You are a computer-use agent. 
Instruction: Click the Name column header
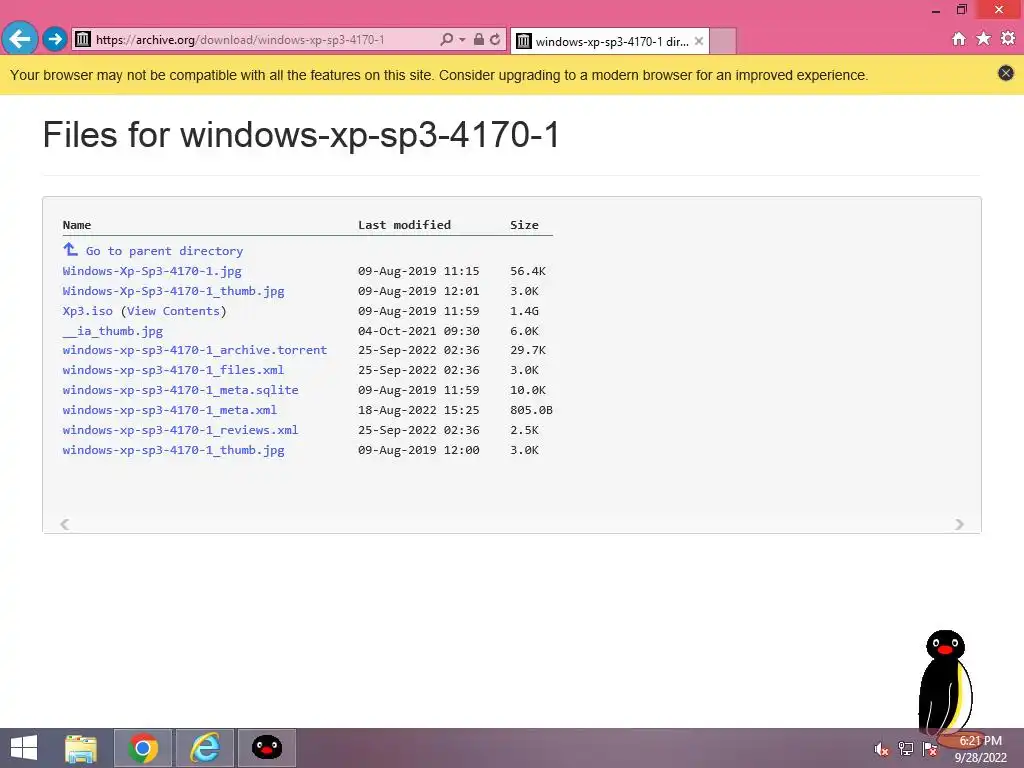(77, 225)
